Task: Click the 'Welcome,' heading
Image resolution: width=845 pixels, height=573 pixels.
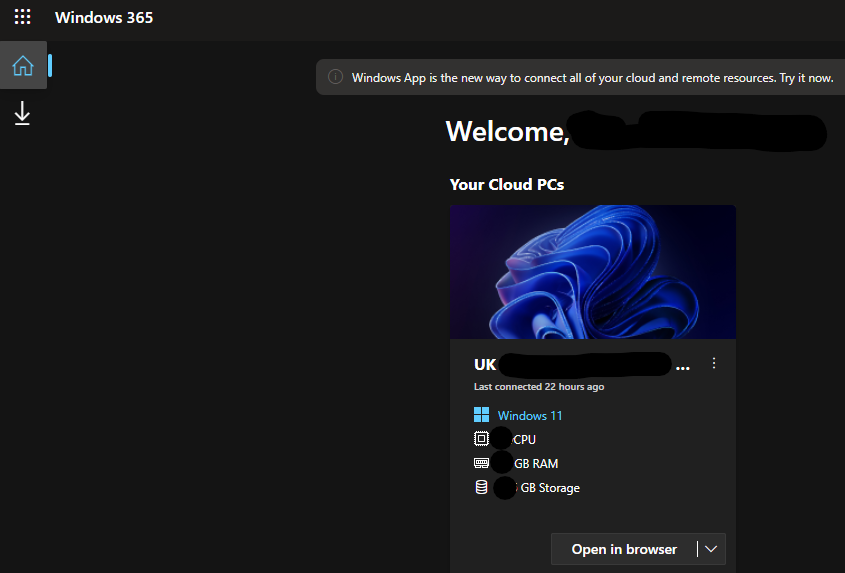Action: (508, 131)
